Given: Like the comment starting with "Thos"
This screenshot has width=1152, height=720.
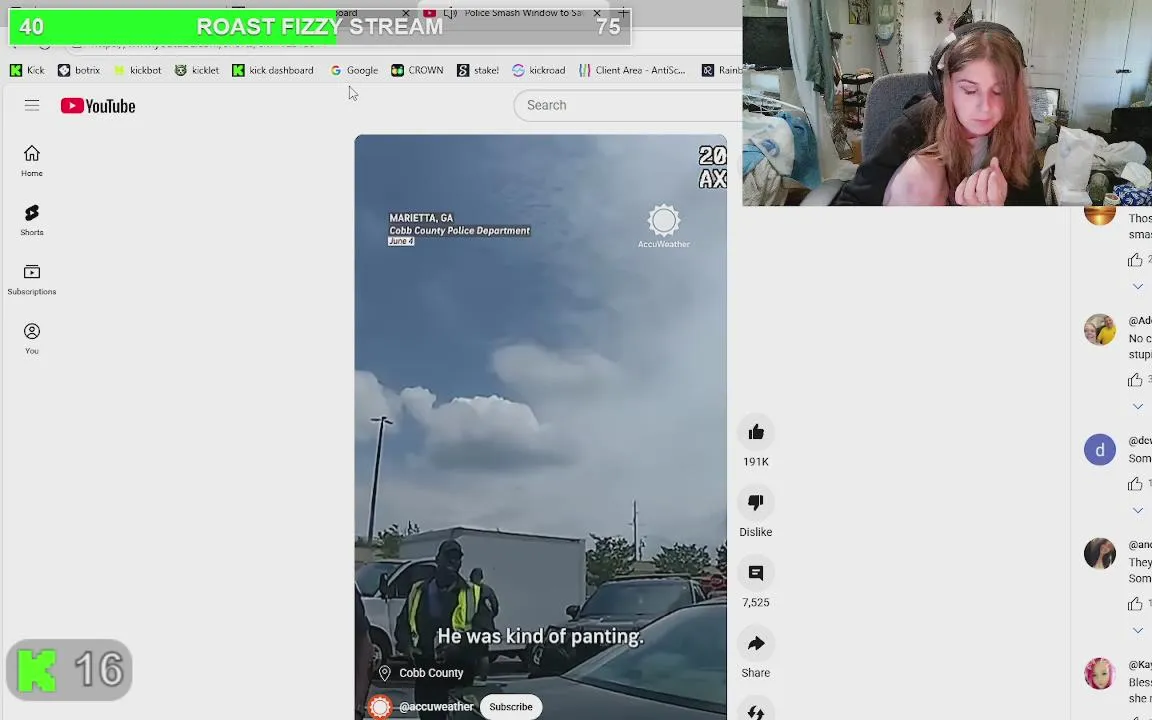Looking at the screenshot, I should 1135,259.
